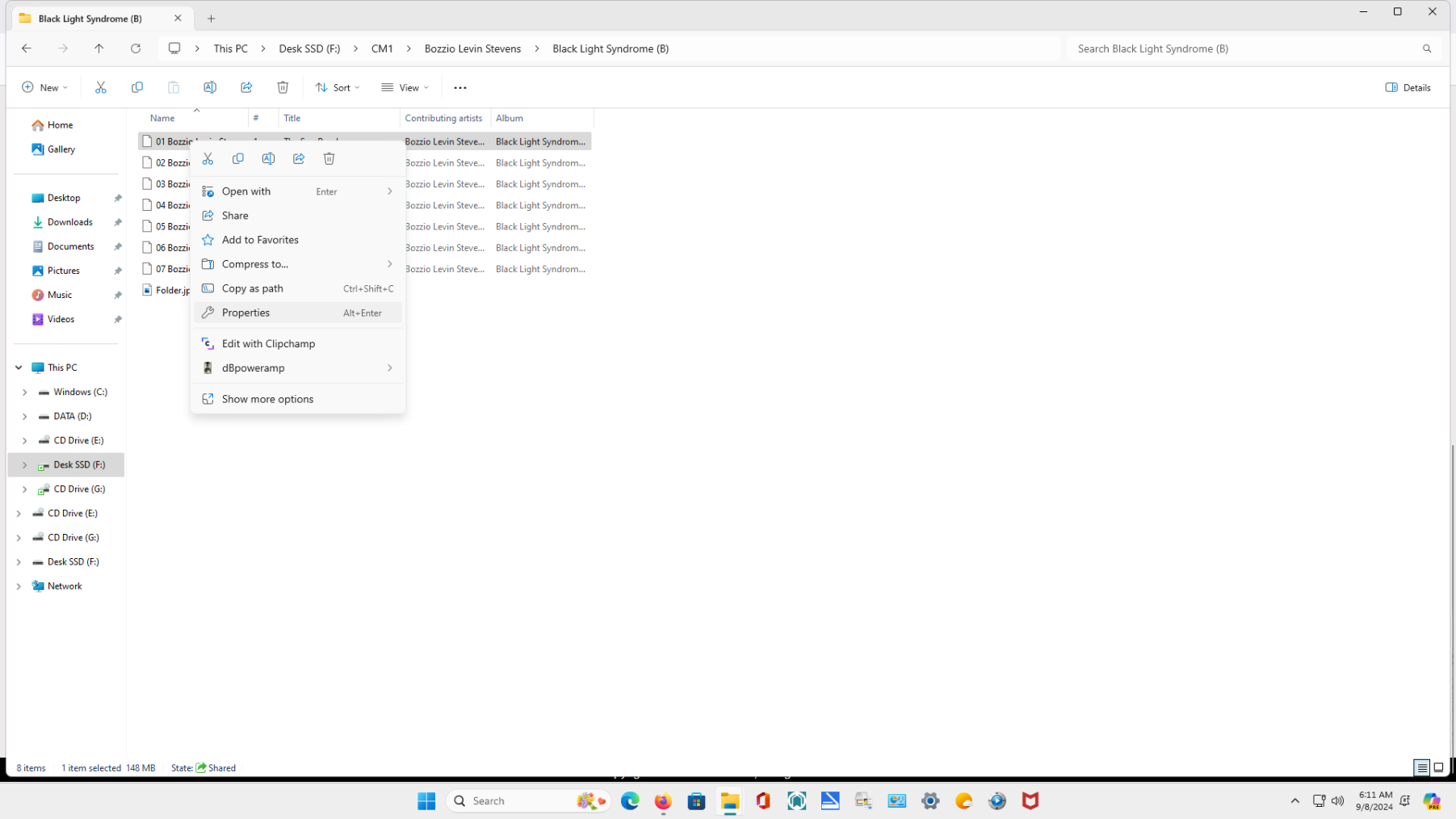
Task: Open the New dropdown
Action: tap(45, 87)
